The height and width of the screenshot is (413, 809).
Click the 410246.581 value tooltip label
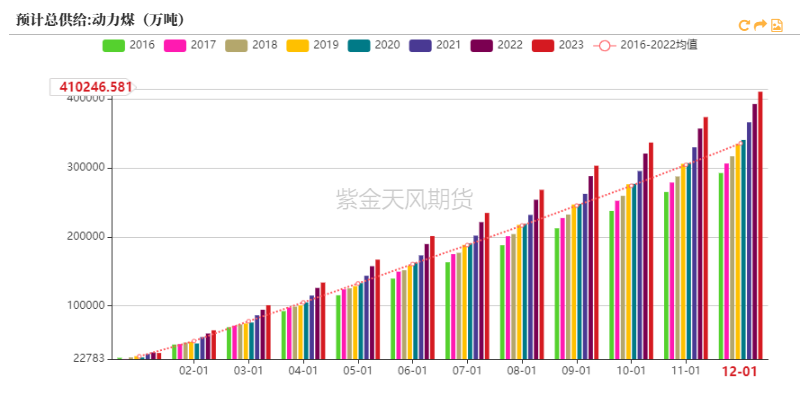pos(92,87)
